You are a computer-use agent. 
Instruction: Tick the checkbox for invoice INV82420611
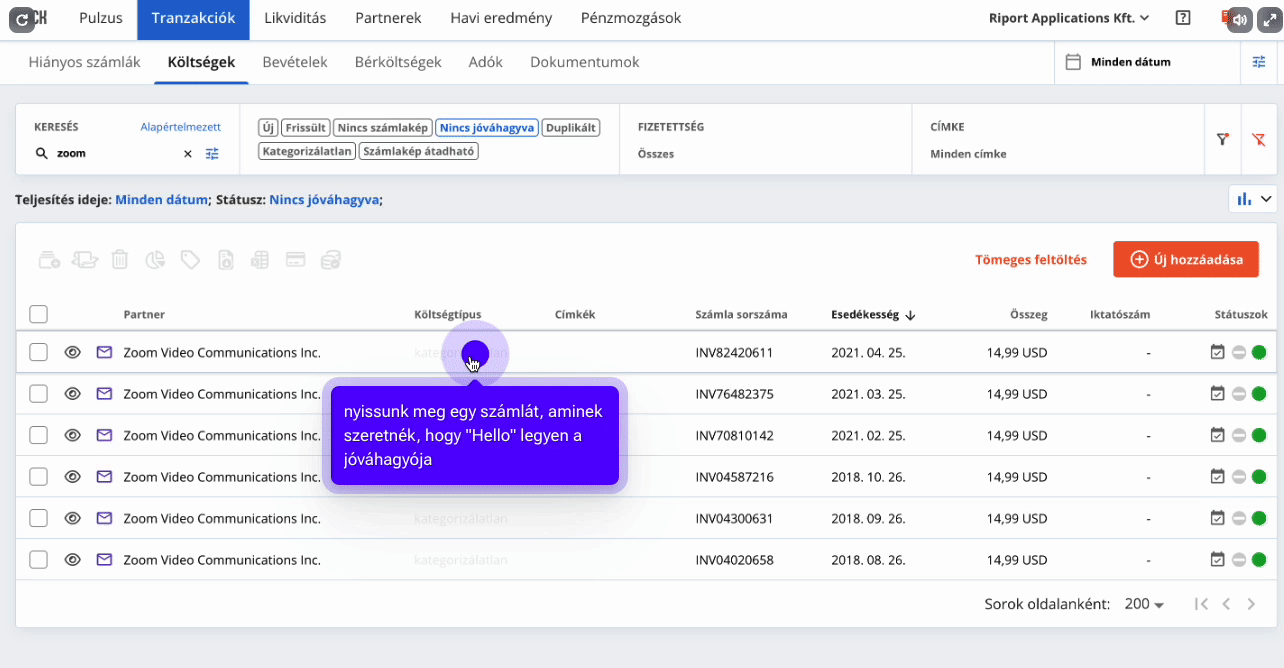[38, 352]
